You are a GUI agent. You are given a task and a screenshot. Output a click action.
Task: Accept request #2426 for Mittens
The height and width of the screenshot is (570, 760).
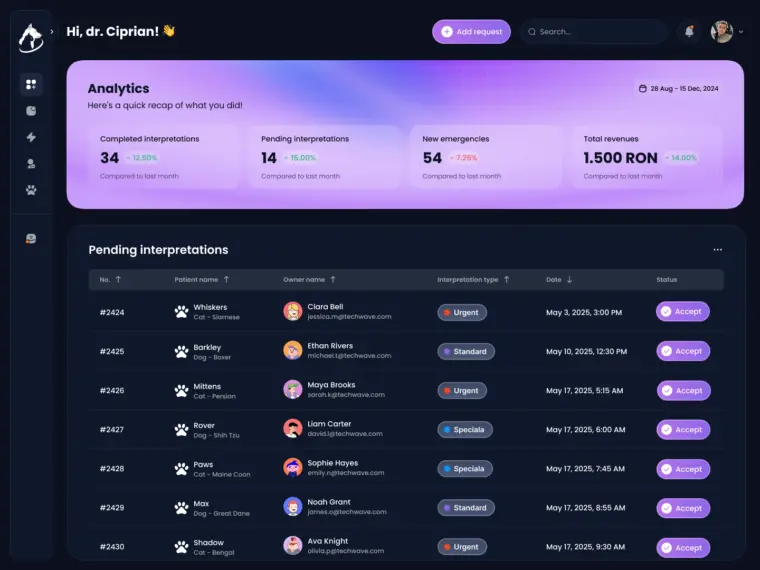[683, 391]
